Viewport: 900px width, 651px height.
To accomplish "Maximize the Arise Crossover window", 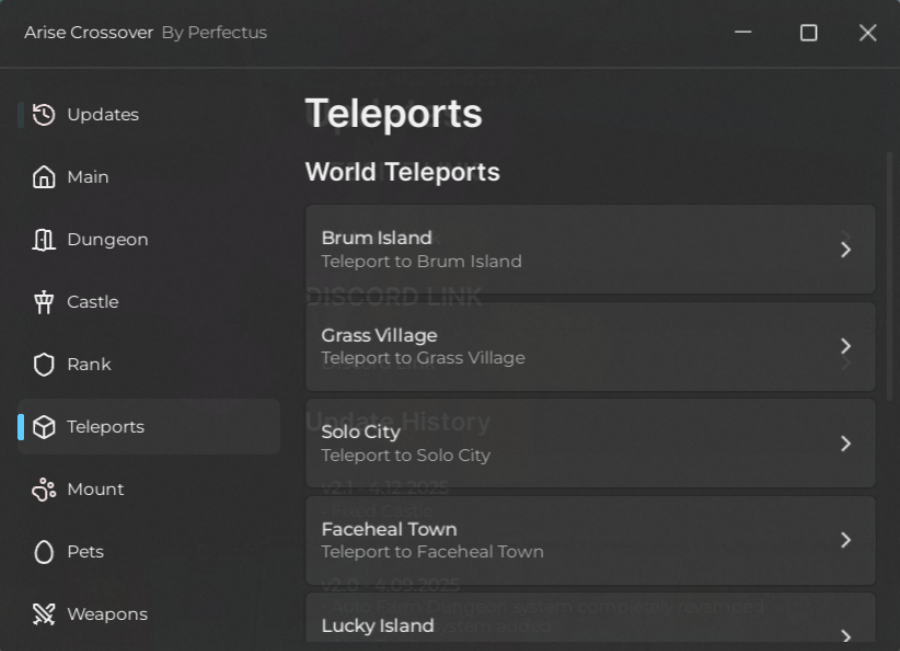I will click(x=809, y=33).
